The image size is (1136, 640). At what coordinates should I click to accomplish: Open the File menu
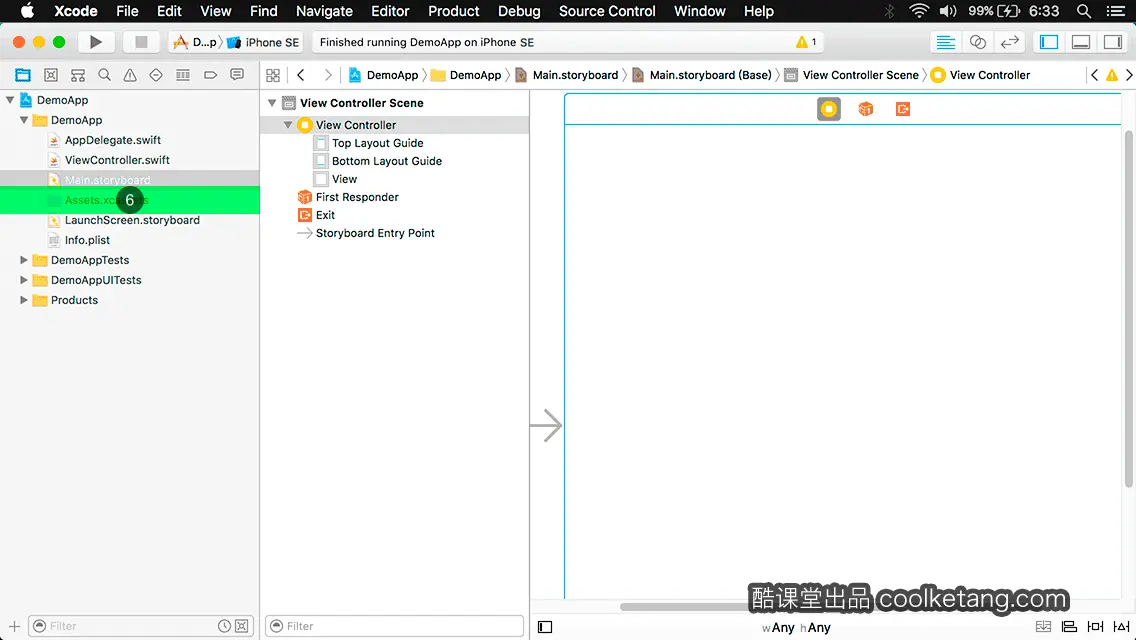pos(127,11)
